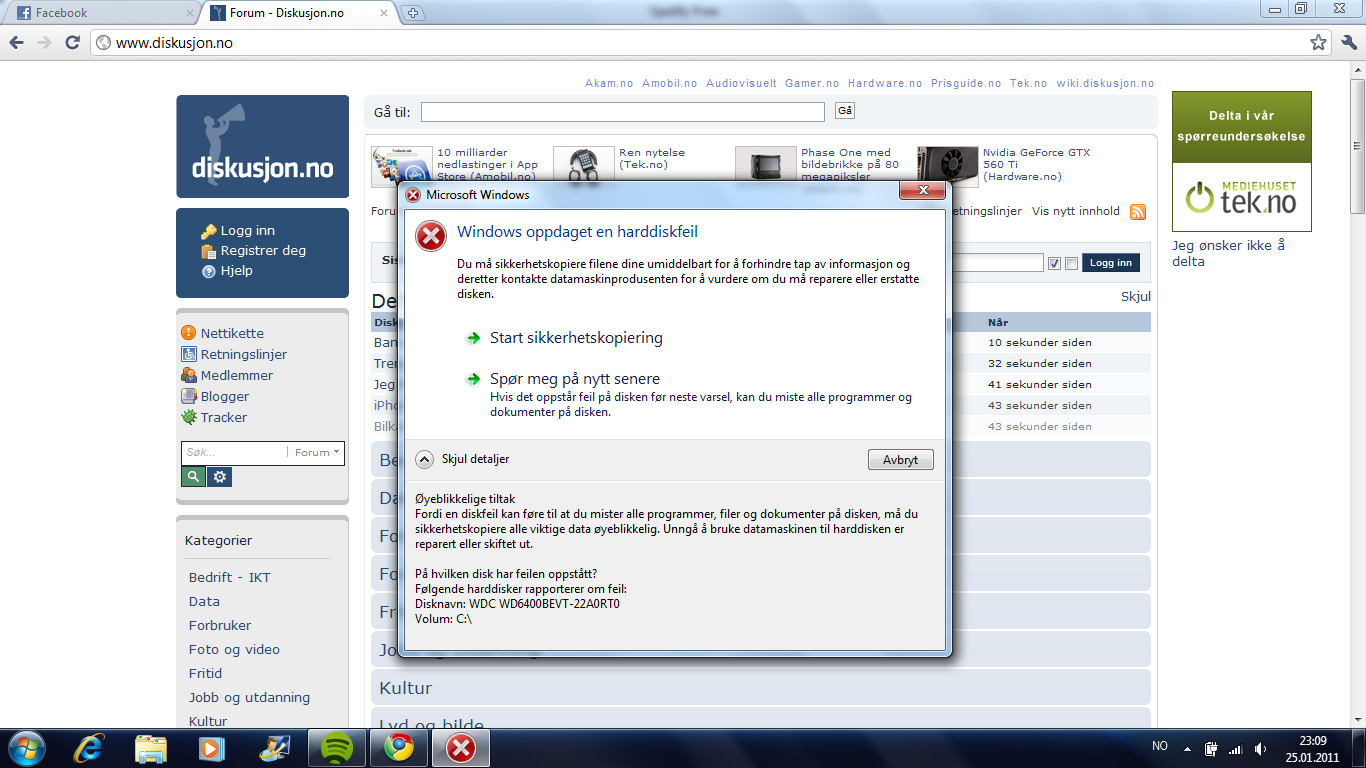The height and width of the screenshot is (768, 1366).
Task: Open the wiki.diskusjon.no link
Action: pyautogui.click(x=1105, y=84)
